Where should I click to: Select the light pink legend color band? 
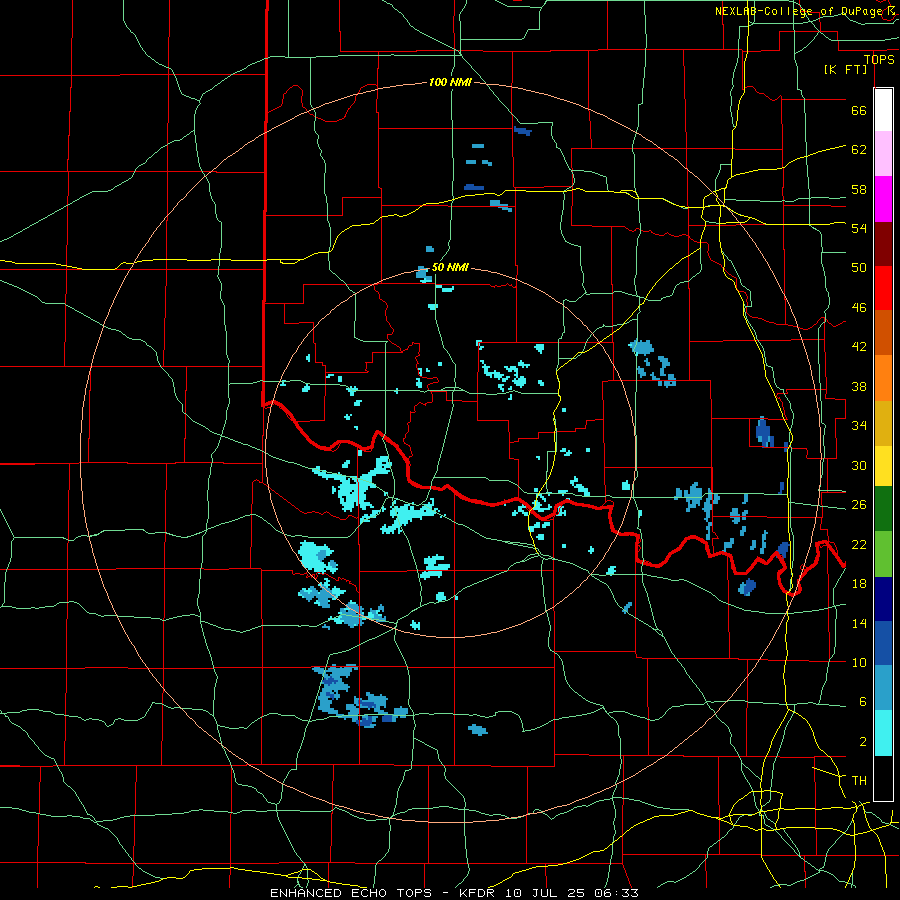tap(883, 154)
